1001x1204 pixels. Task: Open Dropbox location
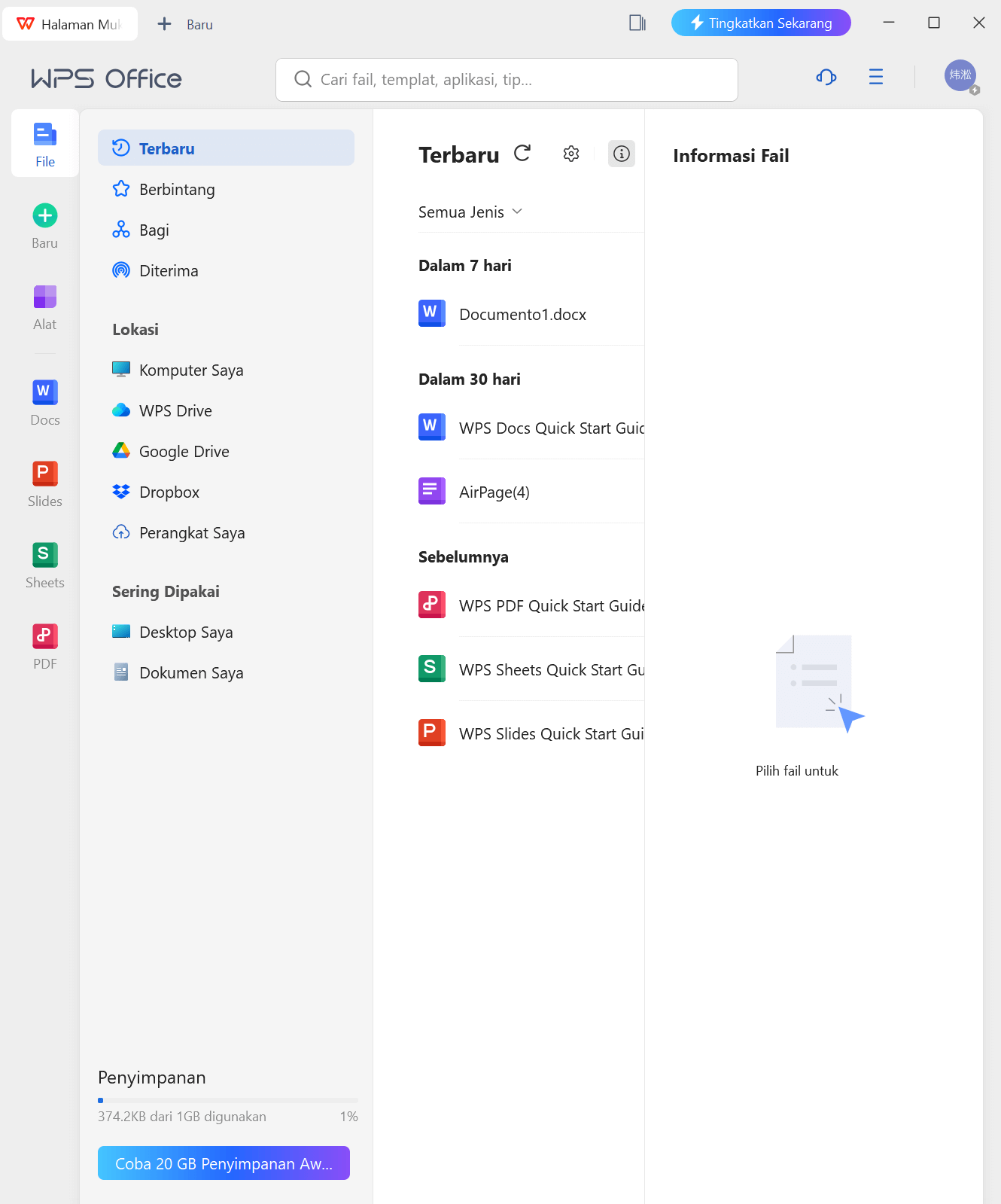point(226,492)
